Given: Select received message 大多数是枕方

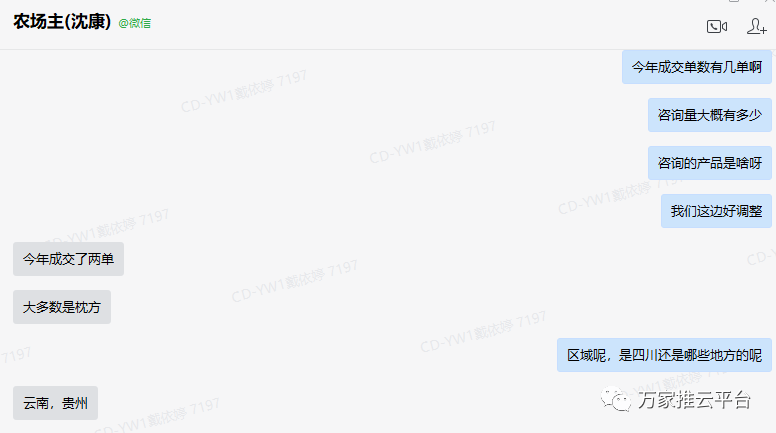Looking at the screenshot, I should tap(62, 307).
